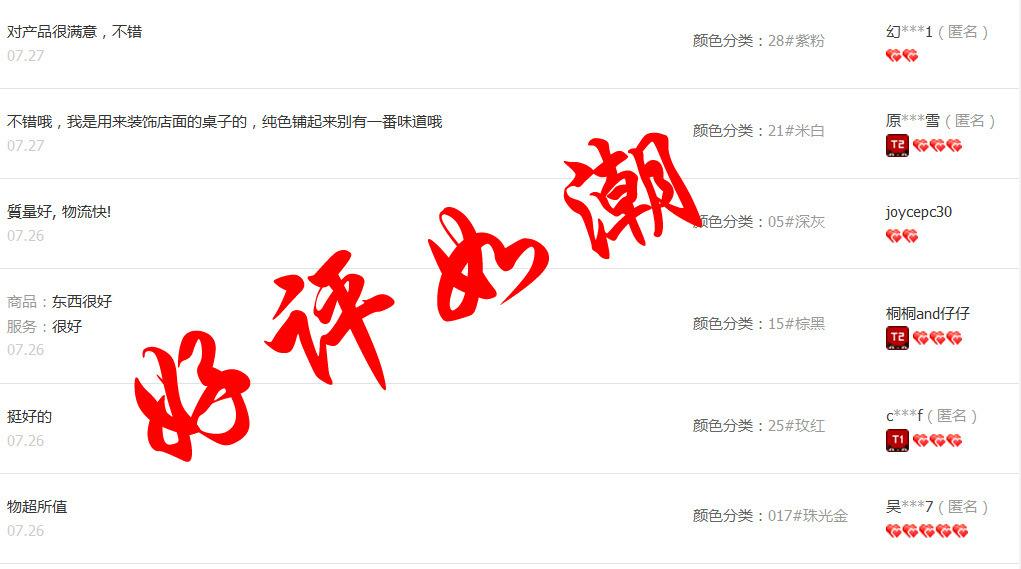Click T2 badge under 桐桐and仔仔
This screenshot has height=569, width=1021.
tap(897, 338)
